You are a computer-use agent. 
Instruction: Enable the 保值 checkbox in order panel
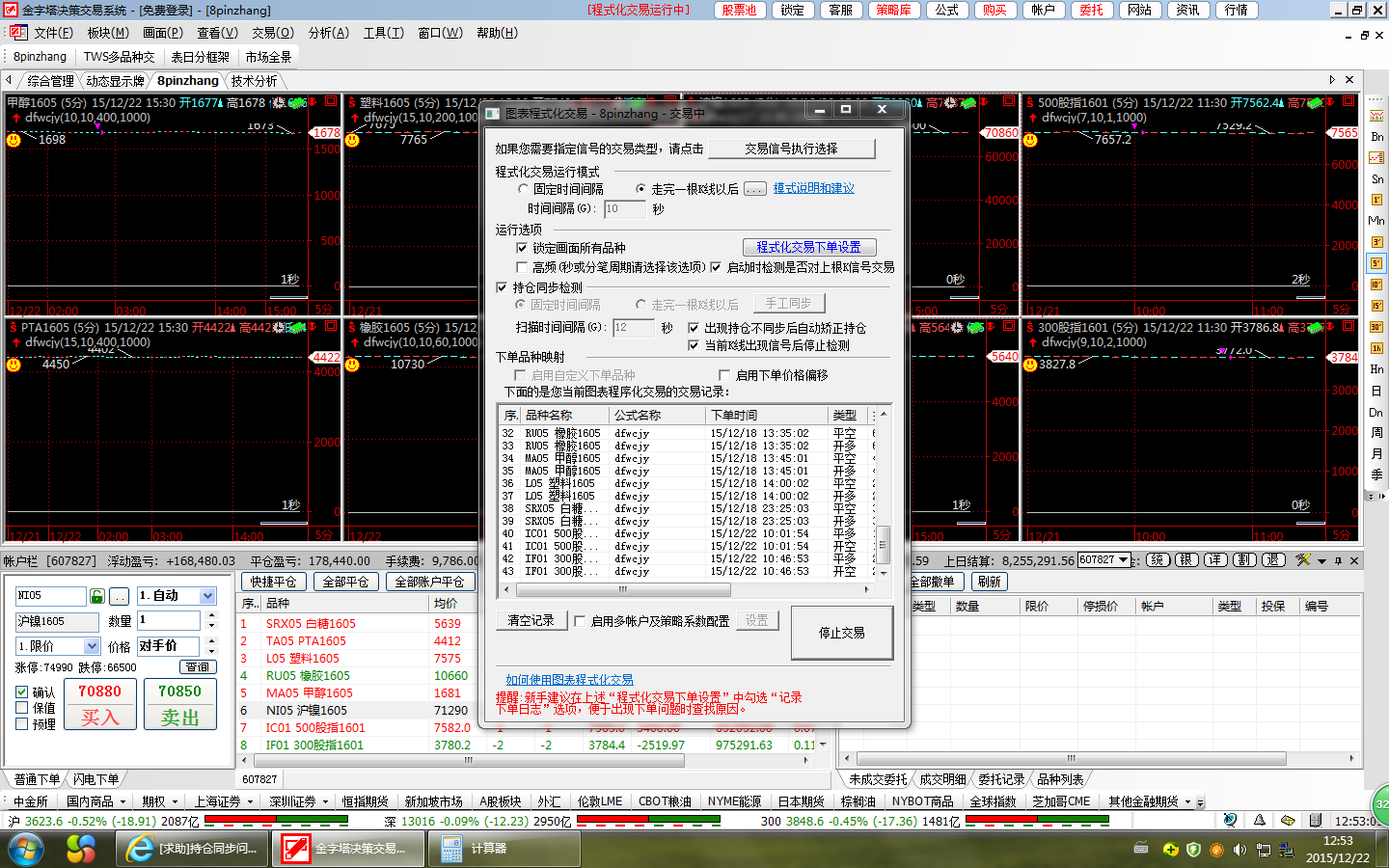22,708
